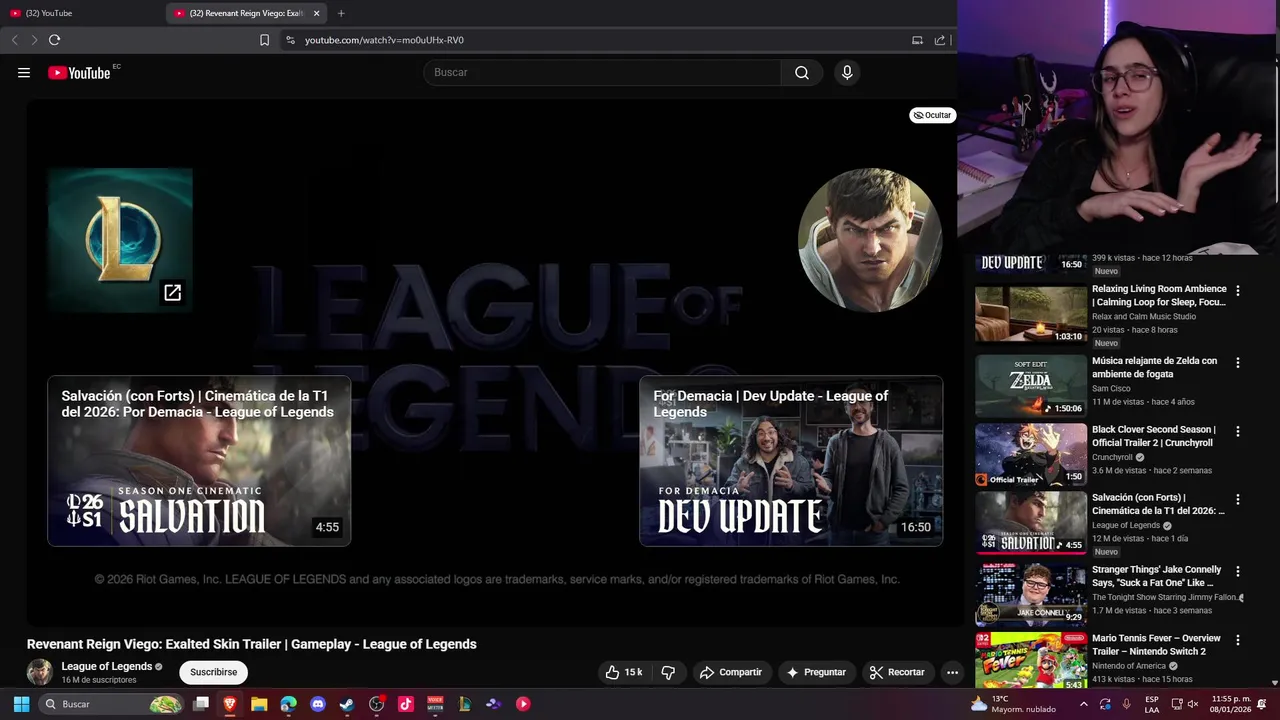Open Zelda relaxing music thumbnail
Screen dimensions: 1280x720
(x=1031, y=386)
